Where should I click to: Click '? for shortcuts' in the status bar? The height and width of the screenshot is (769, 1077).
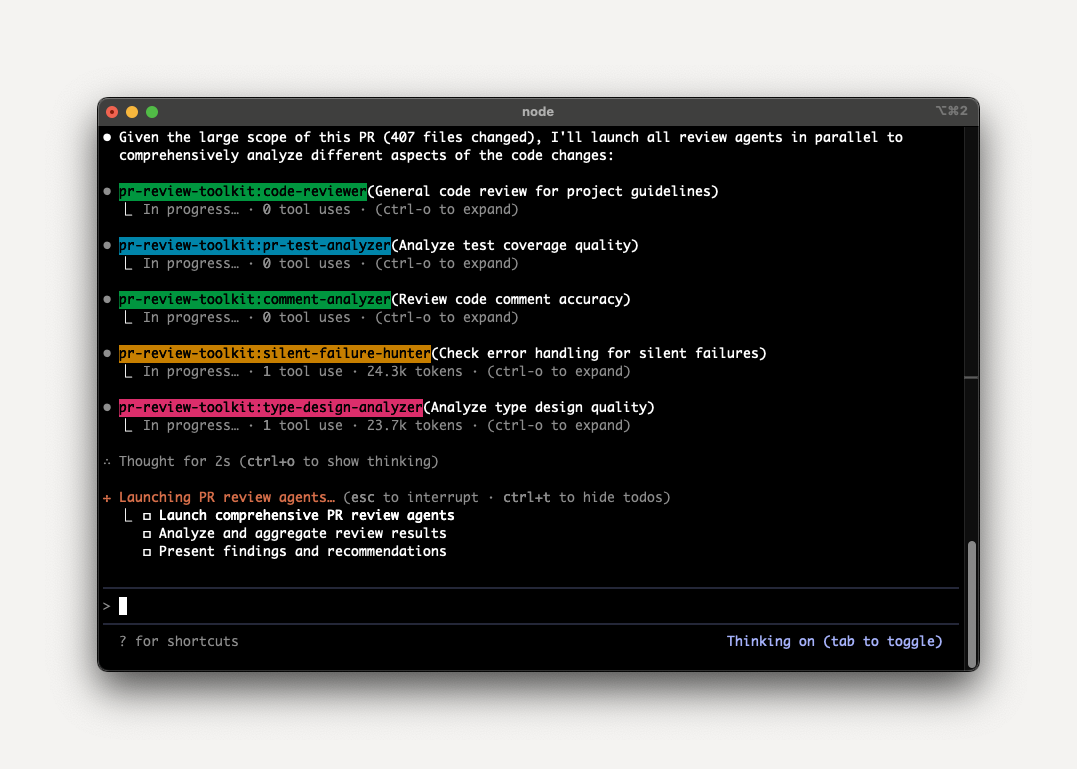coord(178,641)
